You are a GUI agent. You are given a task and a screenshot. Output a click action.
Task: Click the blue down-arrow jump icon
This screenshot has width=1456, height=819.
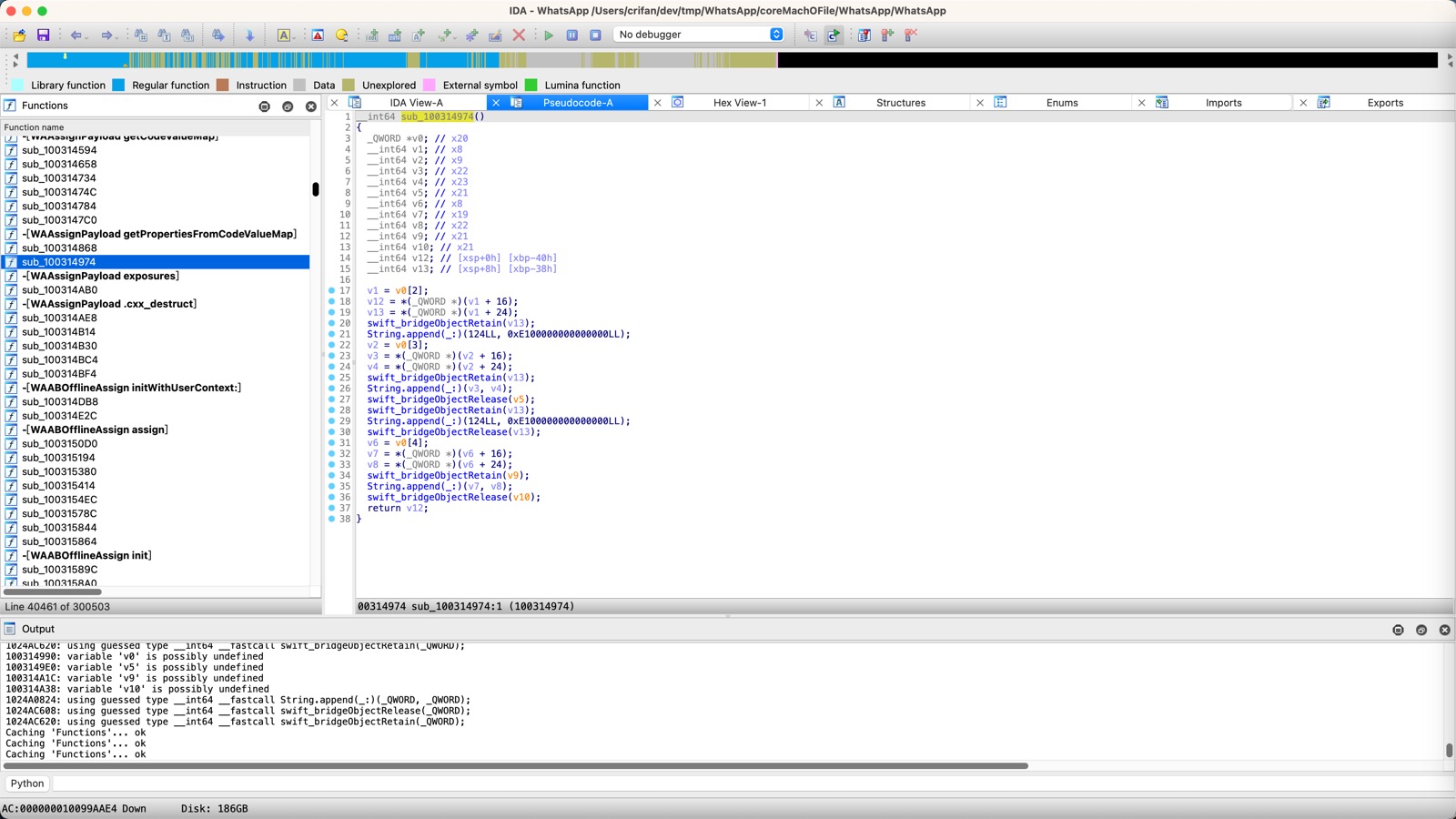[x=249, y=35]
